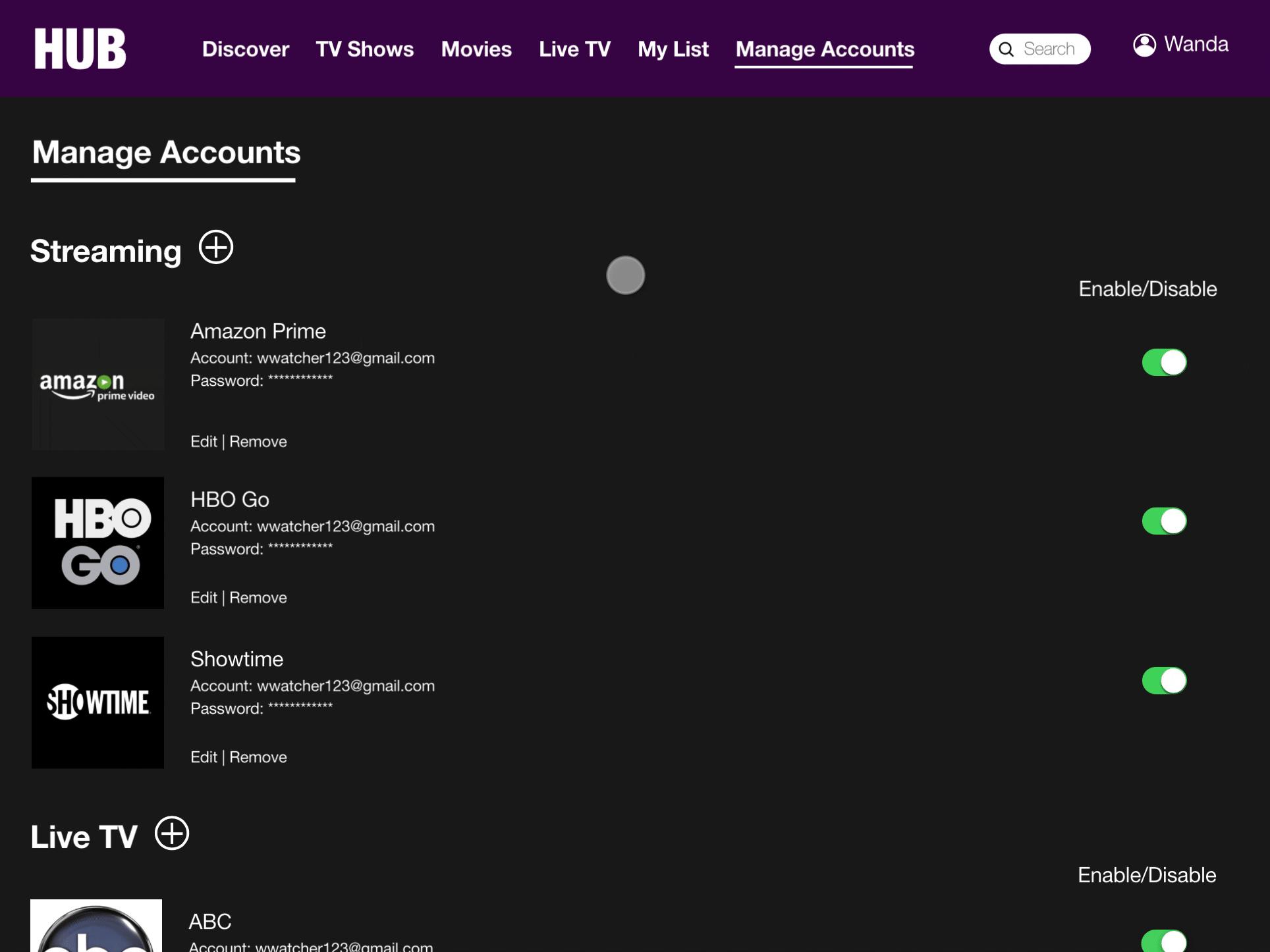
Task: Open the Discover tab
Action: 246,49
